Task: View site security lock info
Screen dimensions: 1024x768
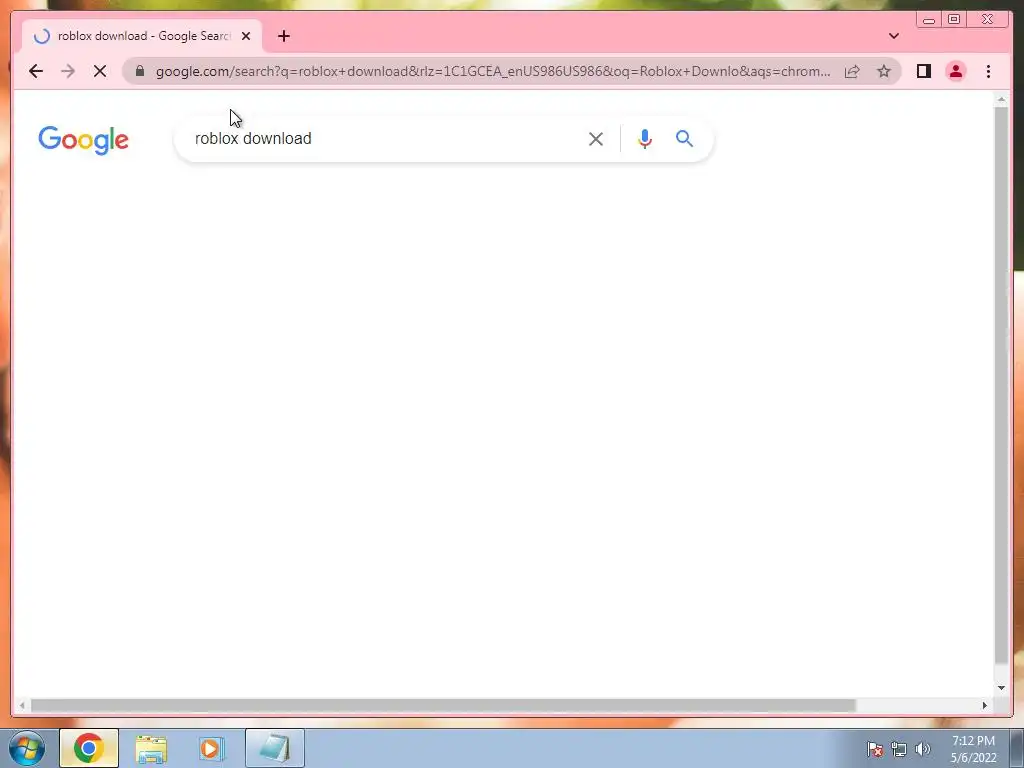Action: [140, 71]
